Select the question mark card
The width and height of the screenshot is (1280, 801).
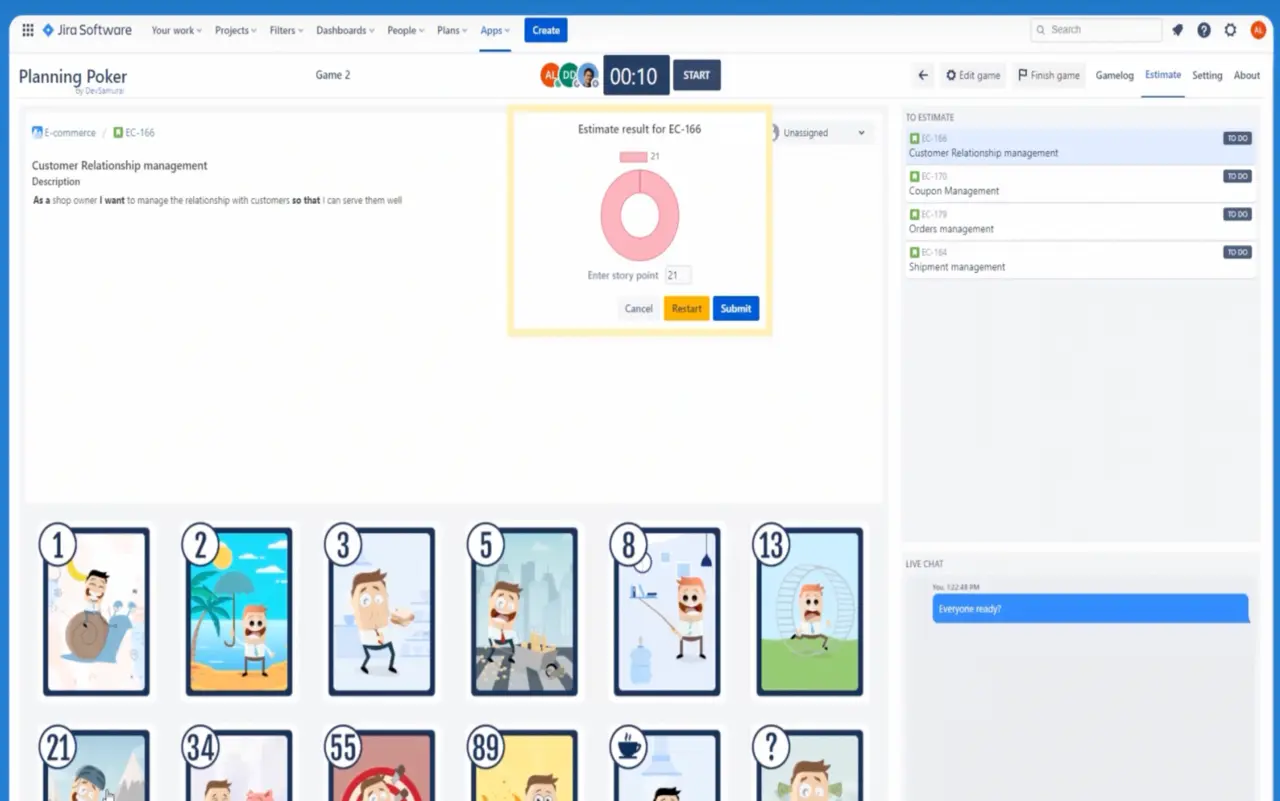pos(809,764)
